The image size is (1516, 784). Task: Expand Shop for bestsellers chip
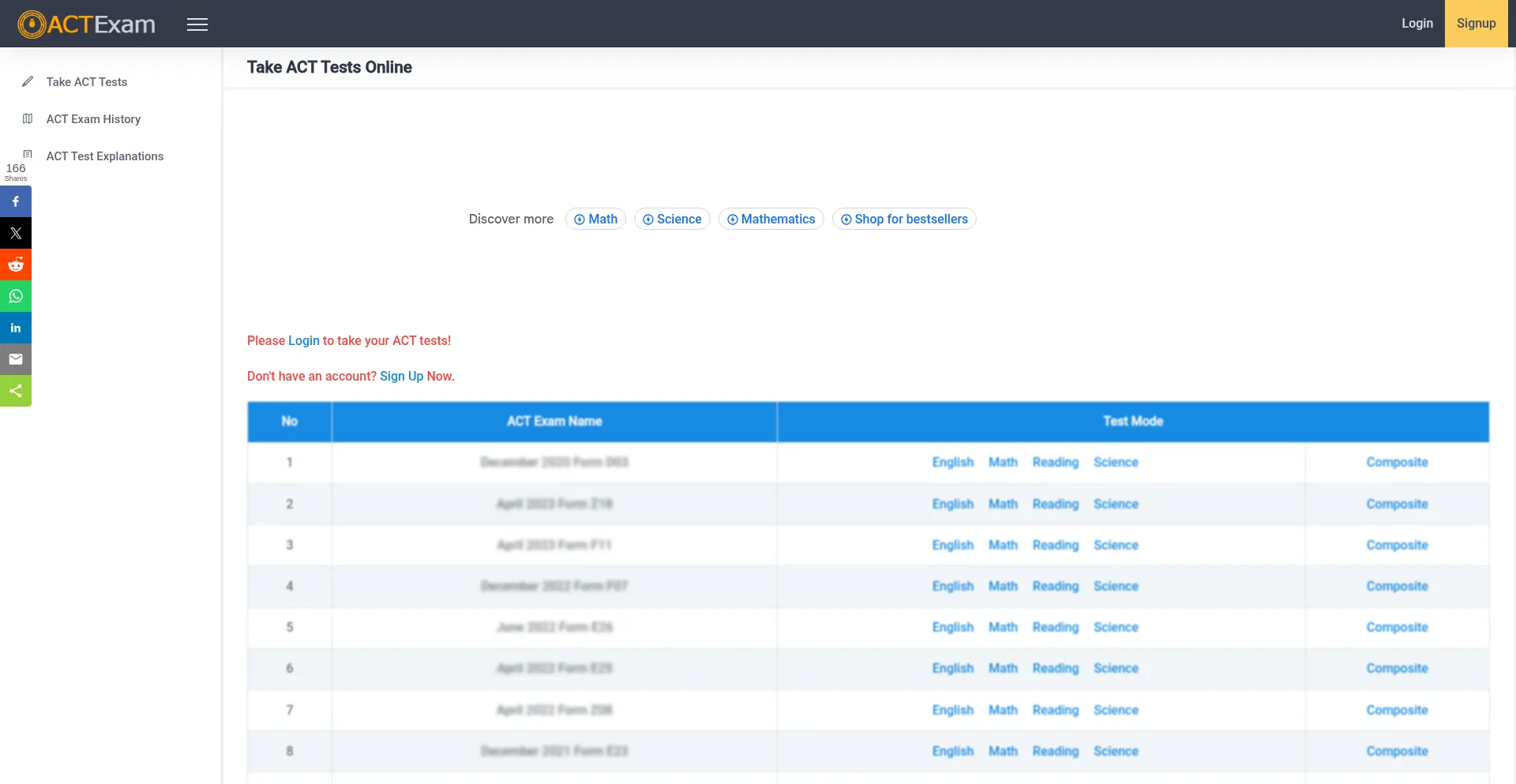pos(904,219)
